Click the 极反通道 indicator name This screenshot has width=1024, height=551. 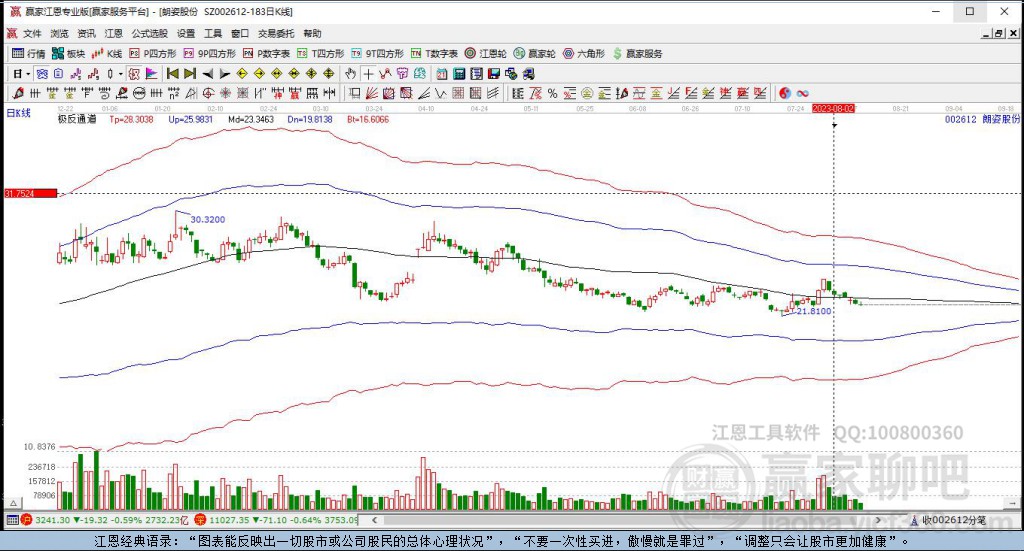coord(77,119)
